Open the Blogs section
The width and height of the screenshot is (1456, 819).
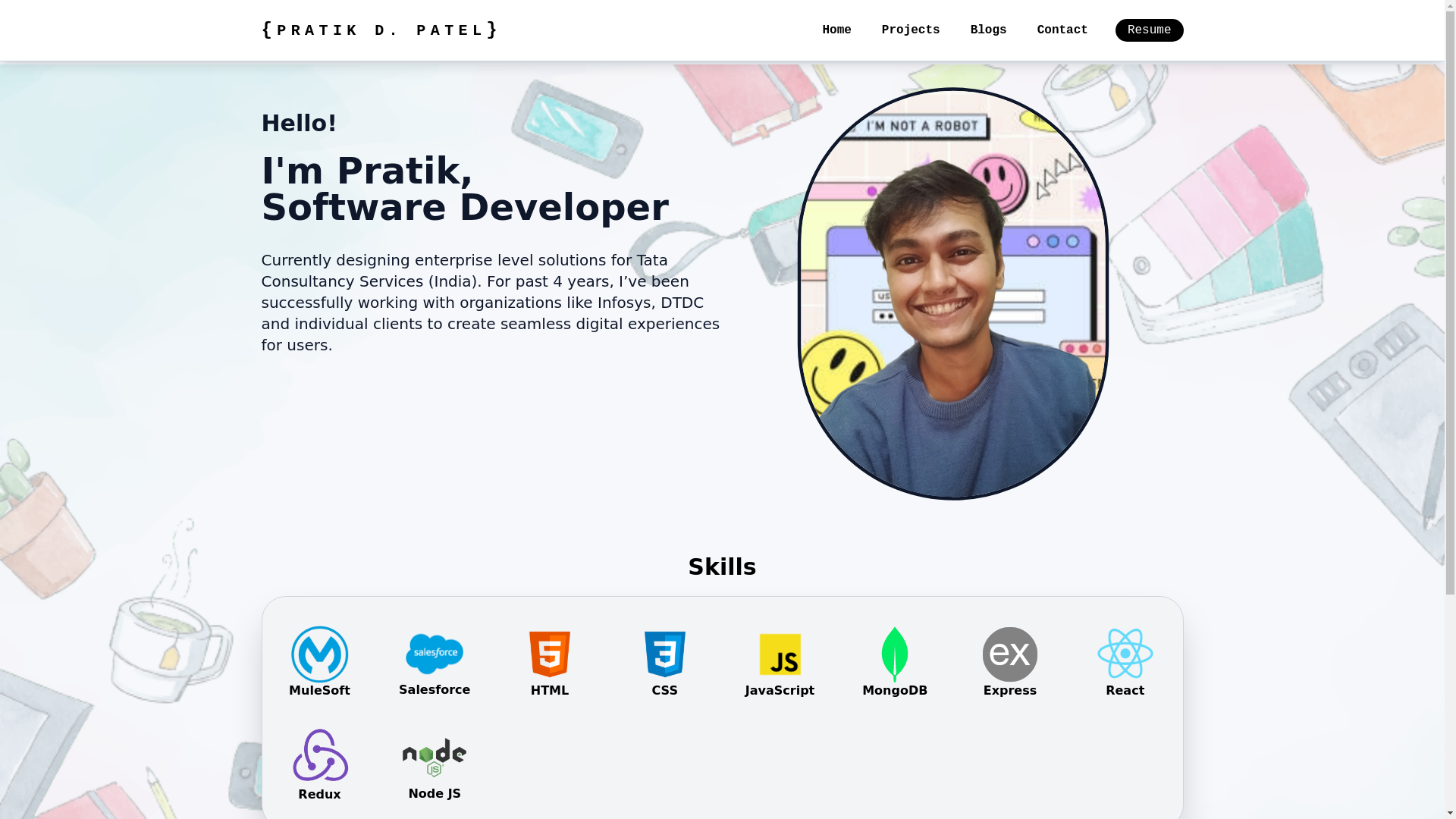pos(989,30)
